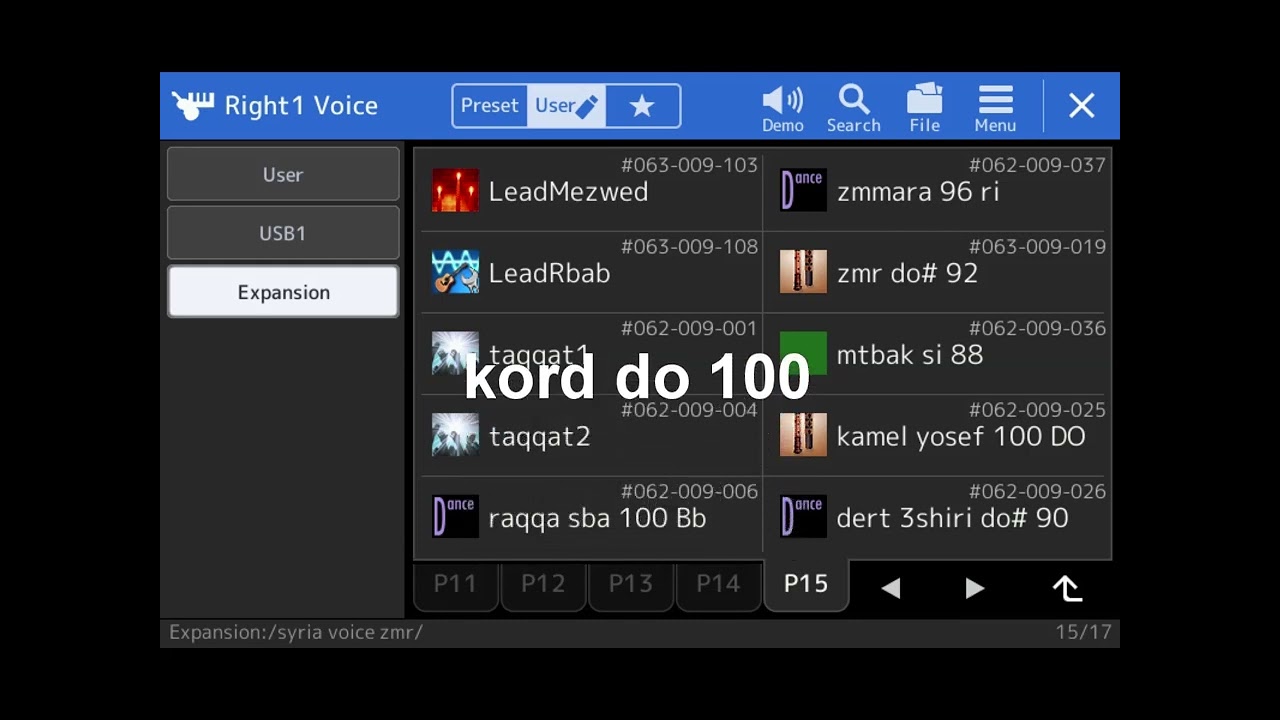Choose the kamel yosef 100 DO voice
1280x720 pixels.
[960, 437]
